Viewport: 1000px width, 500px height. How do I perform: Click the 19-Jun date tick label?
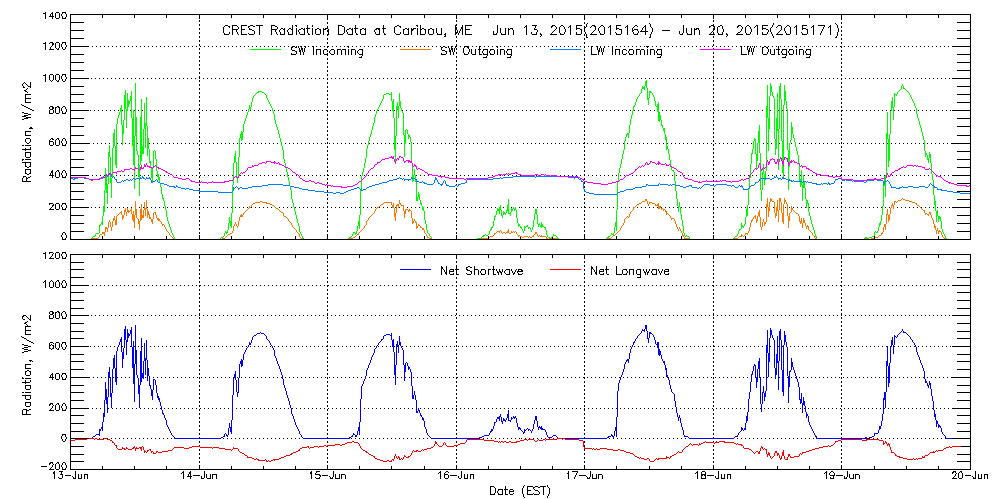(x=842, y=476)
